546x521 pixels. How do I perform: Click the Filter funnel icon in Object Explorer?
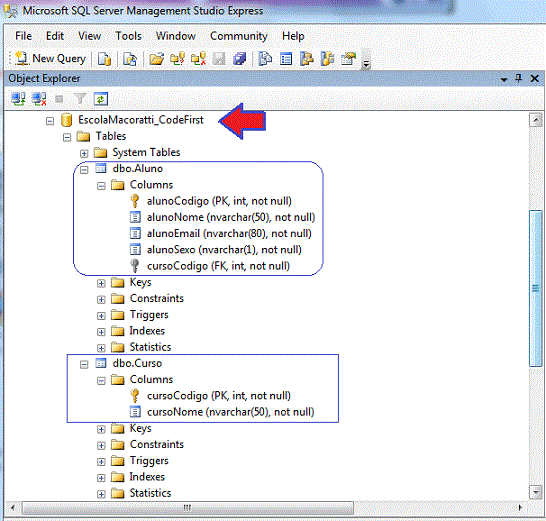pyautogui.click(x=80, y=99)
